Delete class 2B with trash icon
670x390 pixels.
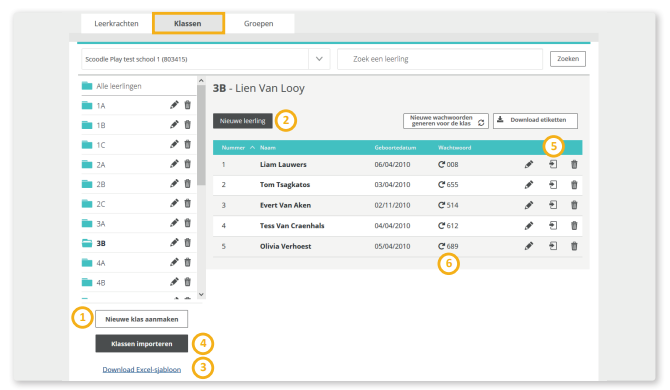click(x=188, y=183)
